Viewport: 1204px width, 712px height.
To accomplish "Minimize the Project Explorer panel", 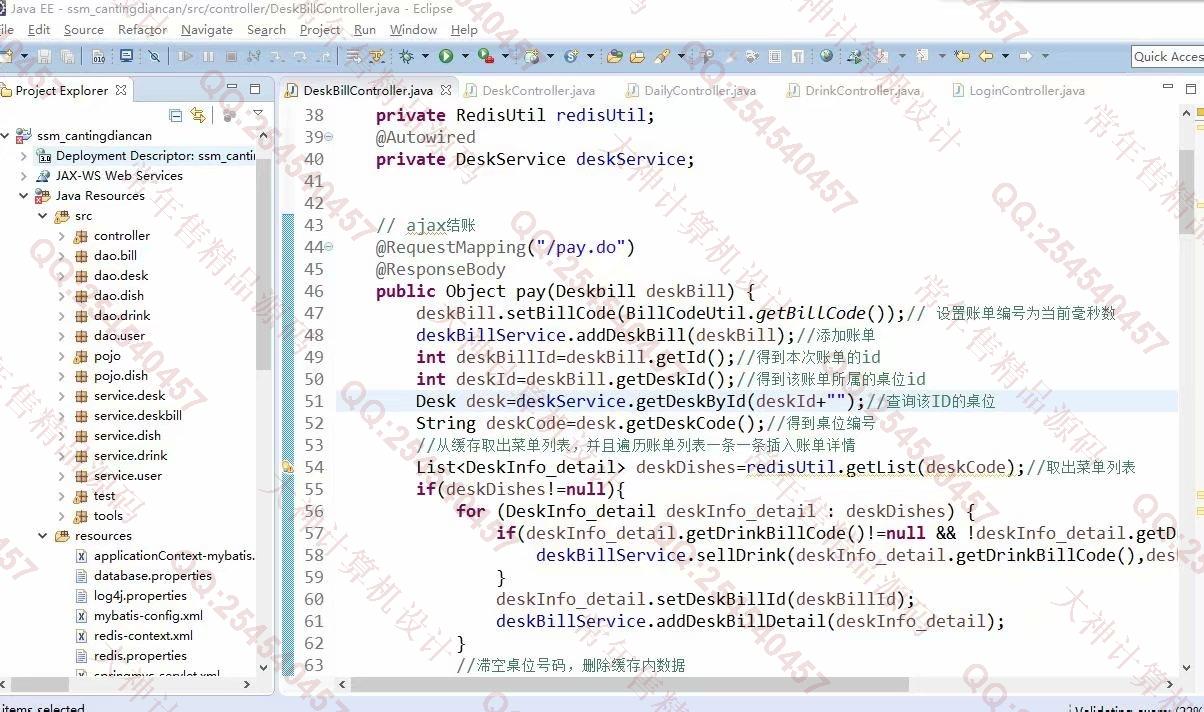I will click(x=232, y=89).
